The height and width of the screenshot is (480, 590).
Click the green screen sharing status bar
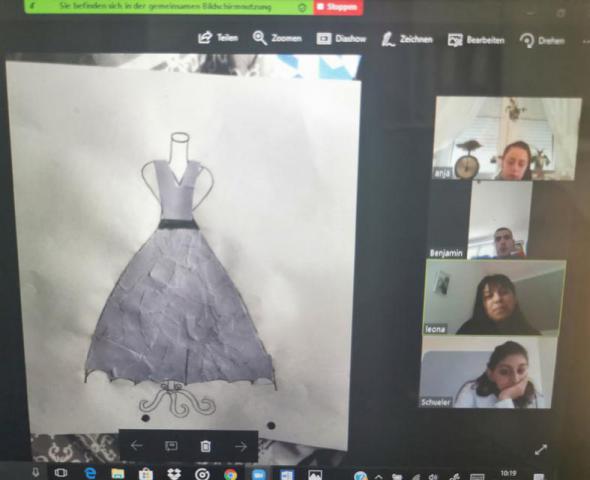[169, 7]
